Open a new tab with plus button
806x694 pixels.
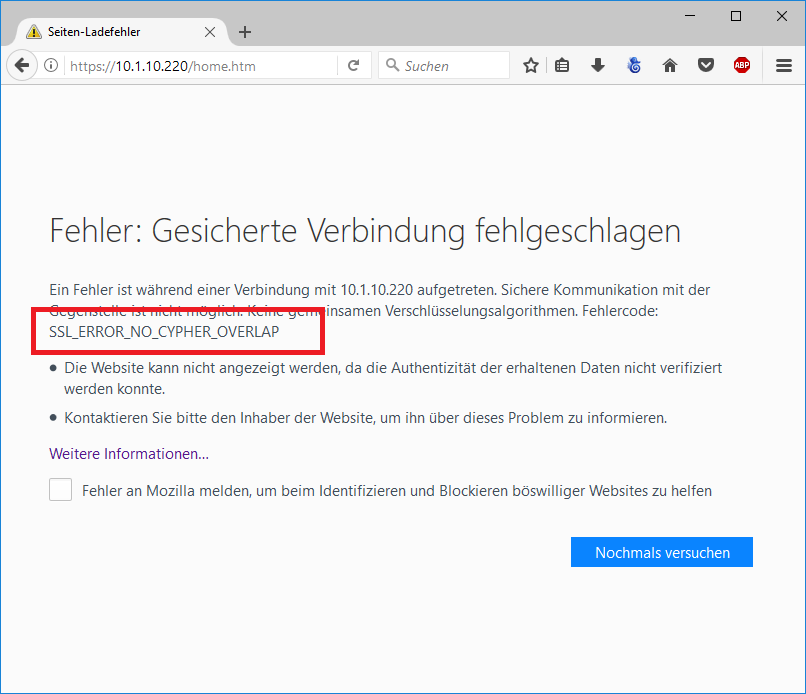245,32
